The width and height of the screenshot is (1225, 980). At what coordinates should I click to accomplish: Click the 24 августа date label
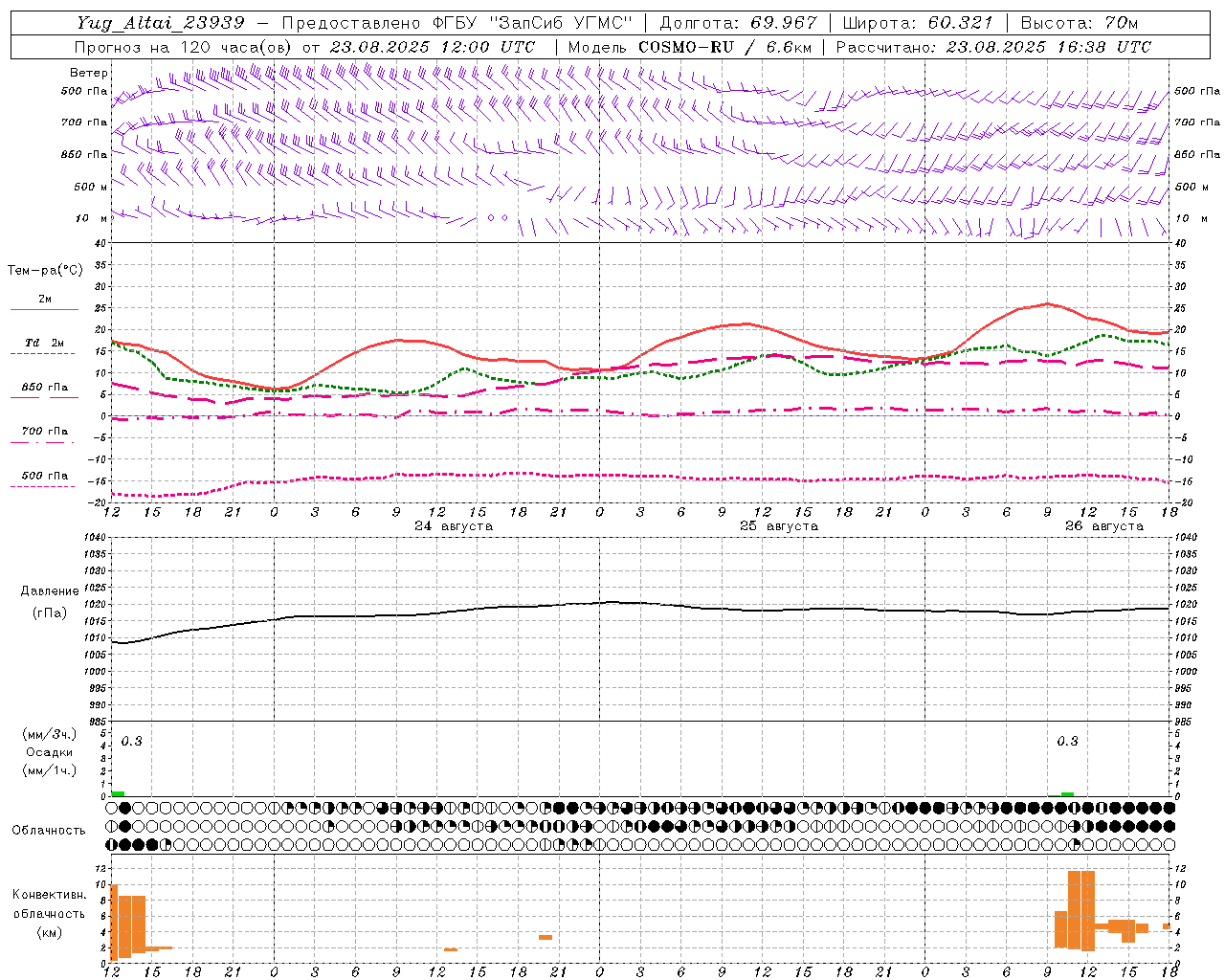point(454,526)
